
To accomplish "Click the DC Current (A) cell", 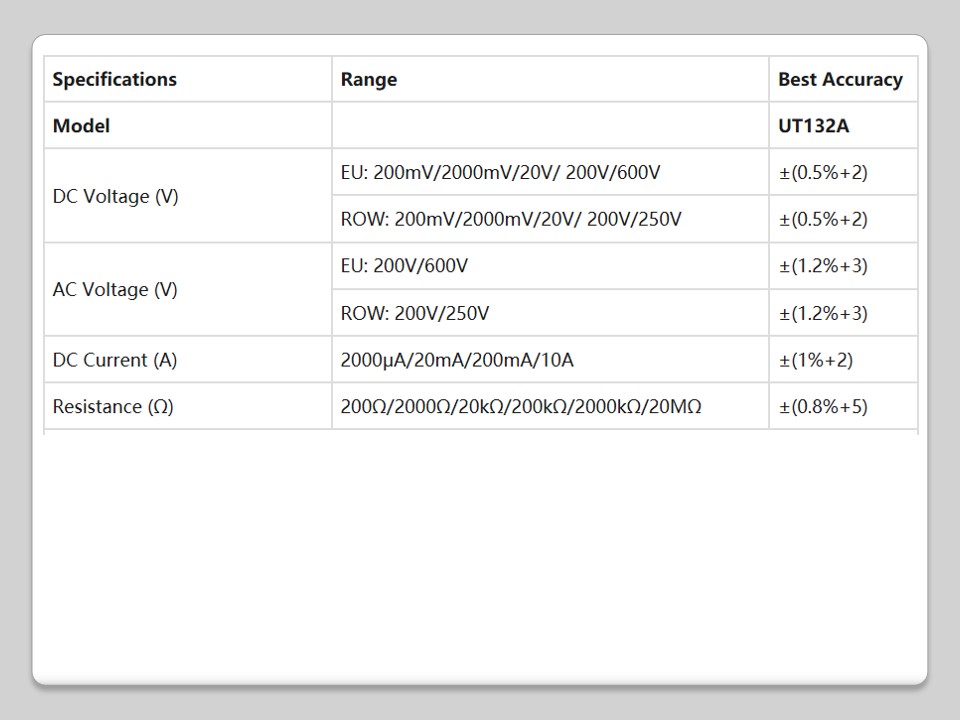I will tap(115, 360).
